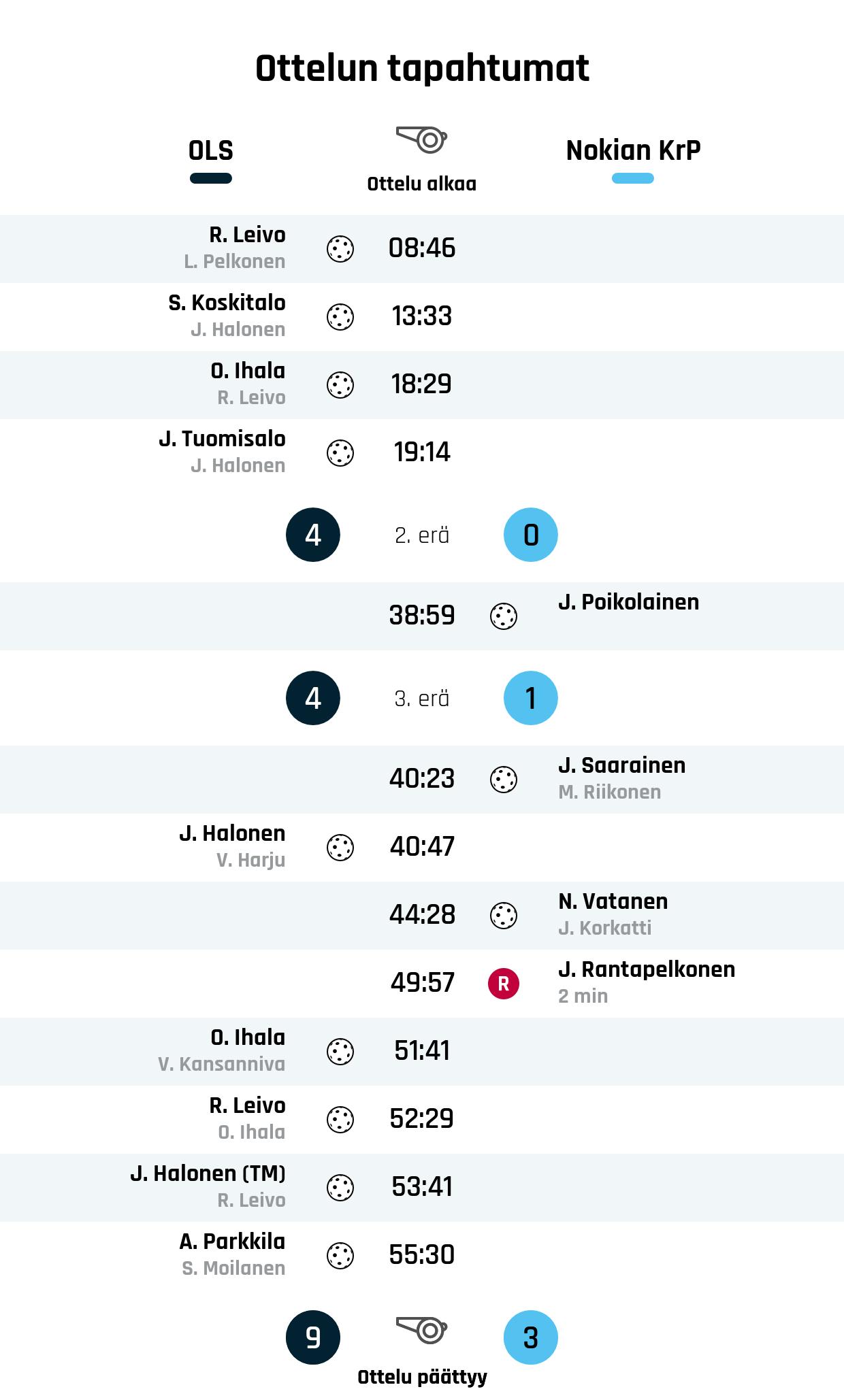The width and height of the screenshot is (844, 1400).
Task: Click penalized player J. Rantapelkonen
Action: [646, 969]
